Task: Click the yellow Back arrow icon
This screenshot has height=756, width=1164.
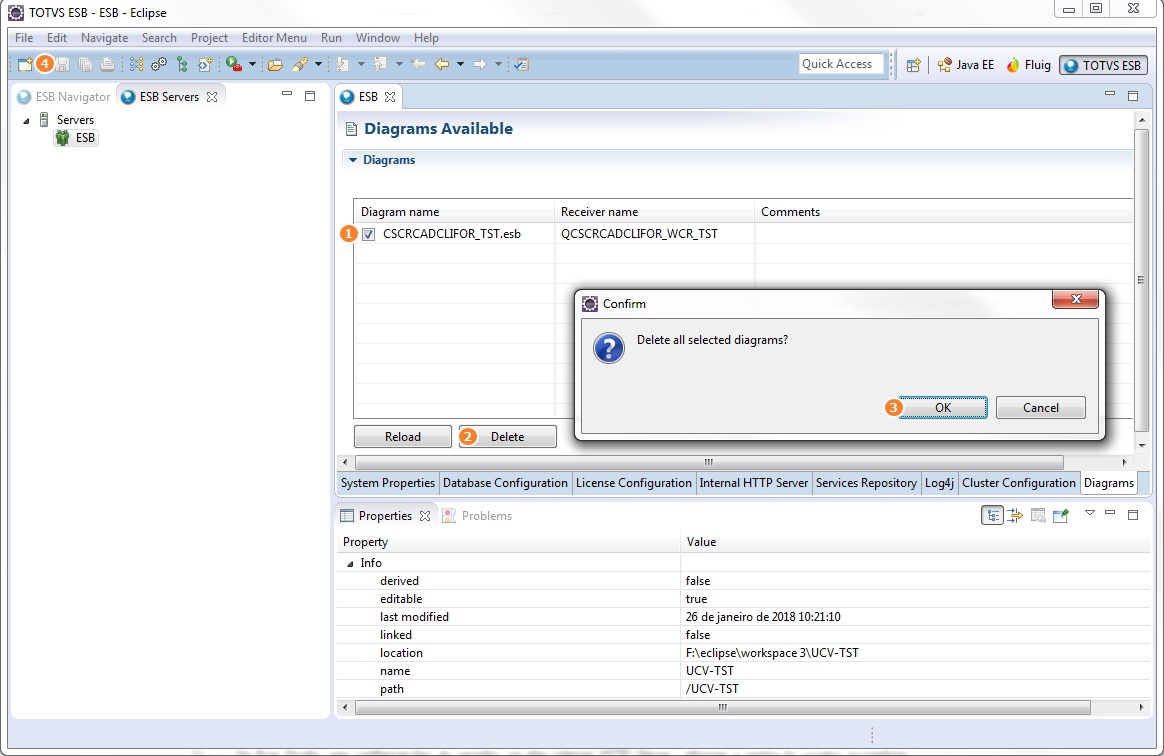Action: 442,65
